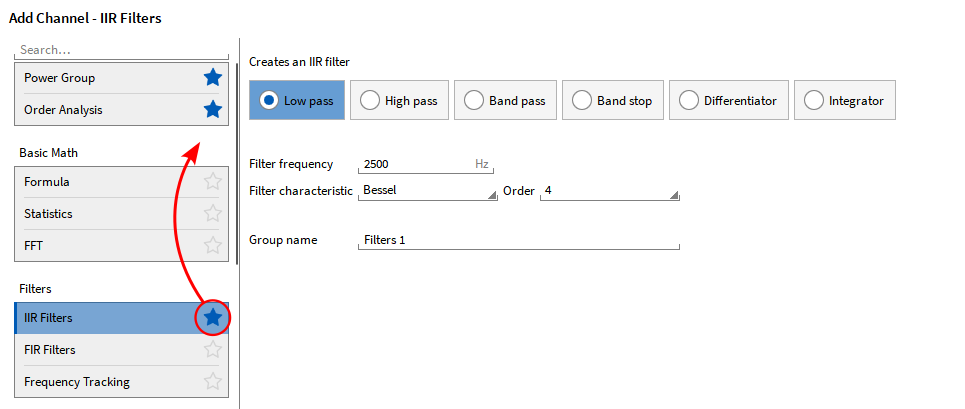Image resolution: width=965 pixels, height=409 pixels.
Task: Open the Filter characteristic Bessel dropdown
Action: [427, 191]
